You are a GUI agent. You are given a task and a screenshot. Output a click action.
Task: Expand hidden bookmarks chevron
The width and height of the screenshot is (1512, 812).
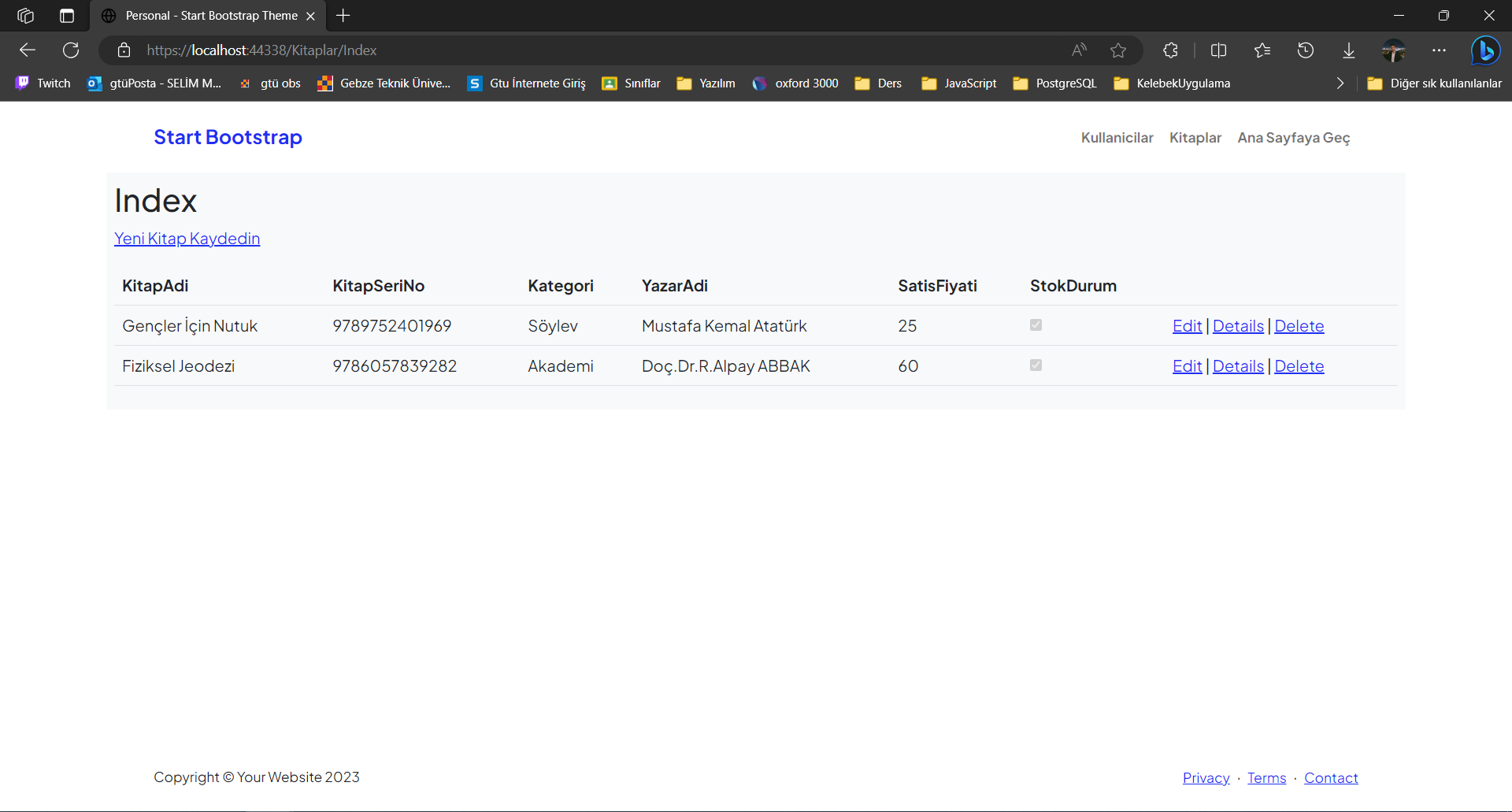(1340, 83)
